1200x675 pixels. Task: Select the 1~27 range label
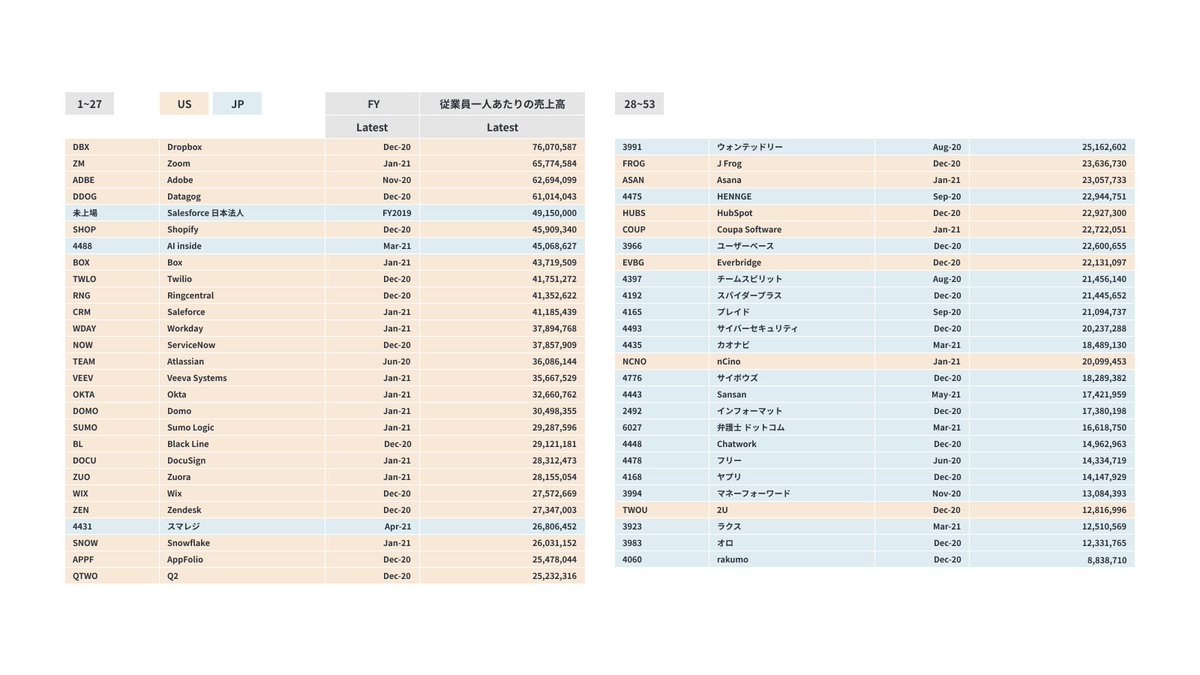90,104
